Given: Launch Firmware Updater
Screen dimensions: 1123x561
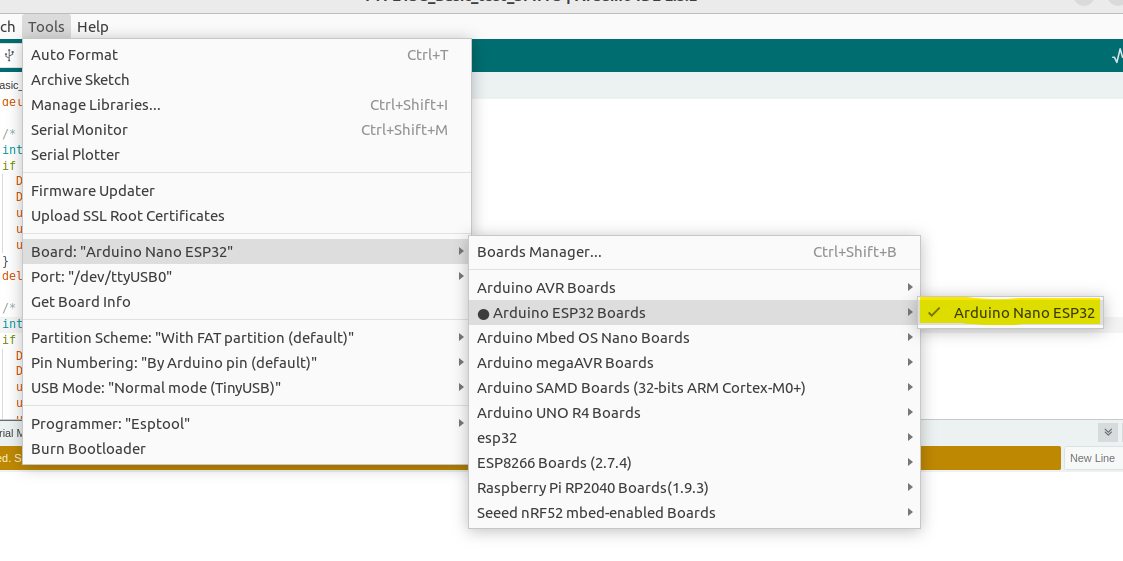Looking at the screenshot, I should [x=247, y=191].
